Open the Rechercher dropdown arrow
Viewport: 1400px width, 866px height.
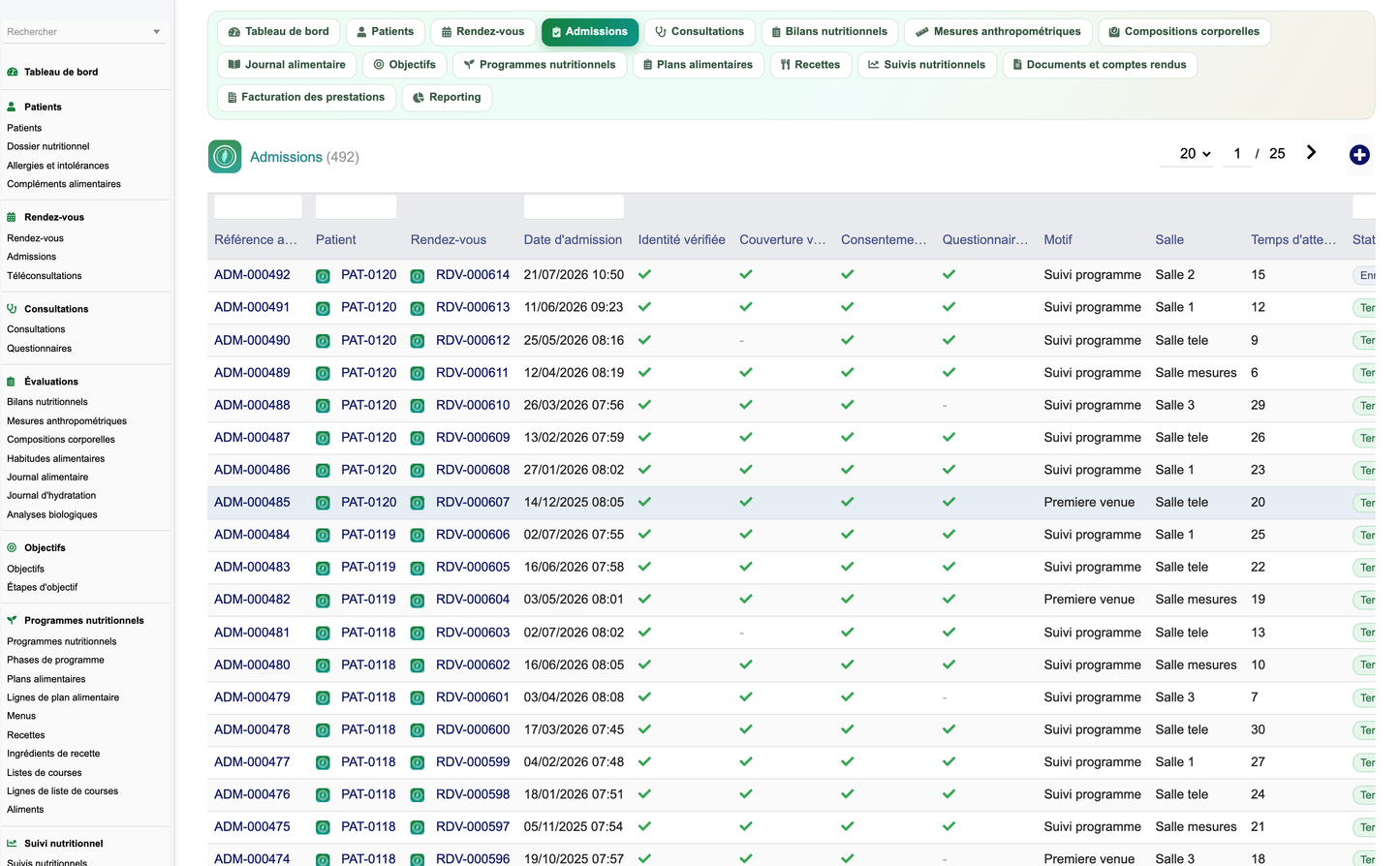[156, 32]
